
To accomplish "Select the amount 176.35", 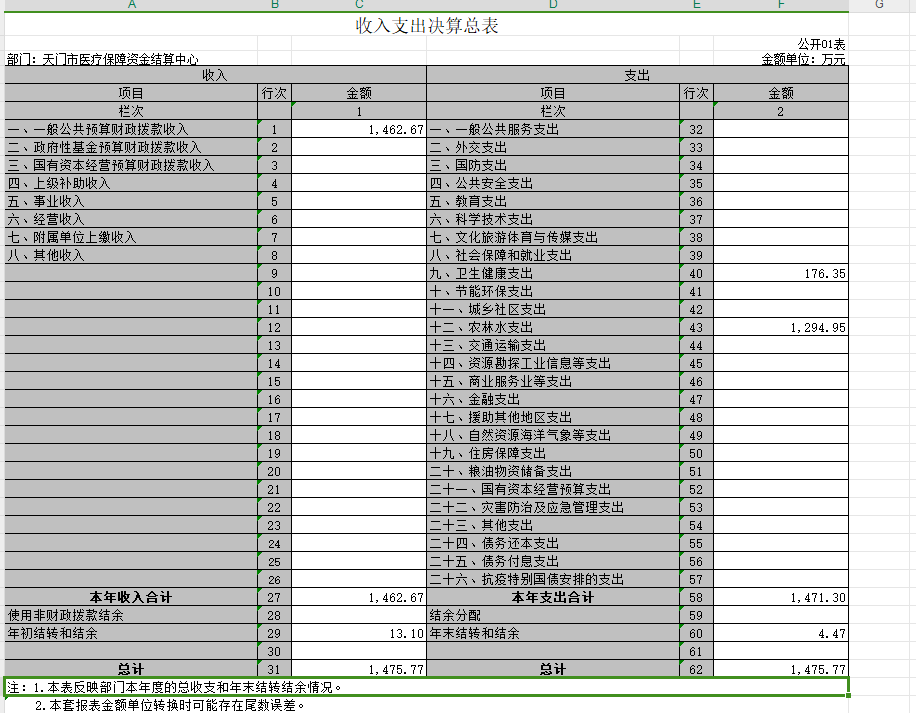I will (780, 273).
